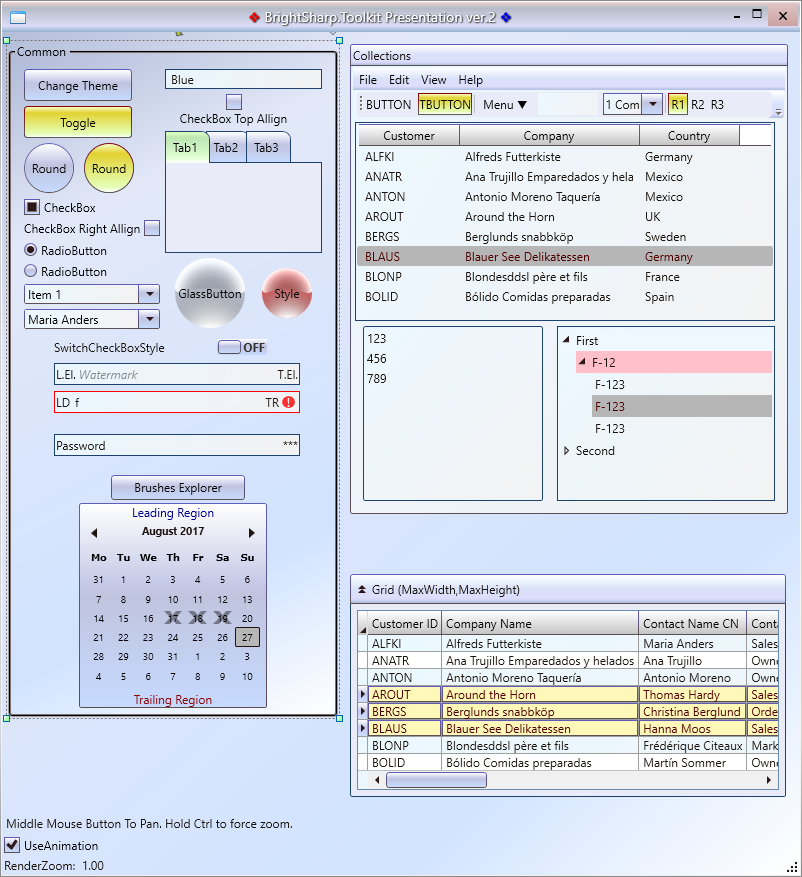
Task: Collapse the Grid panel using header arrow icon
Action: pos(362,590)
